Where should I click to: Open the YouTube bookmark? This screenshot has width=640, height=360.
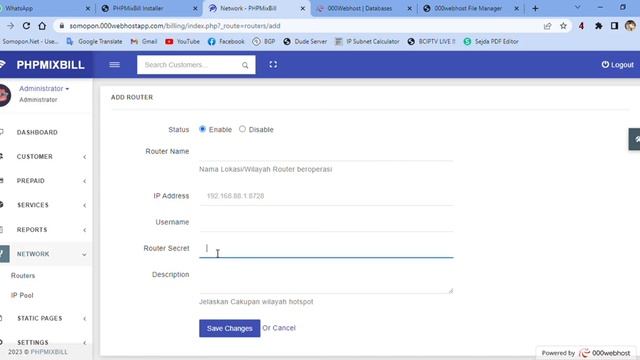[182, 42]
